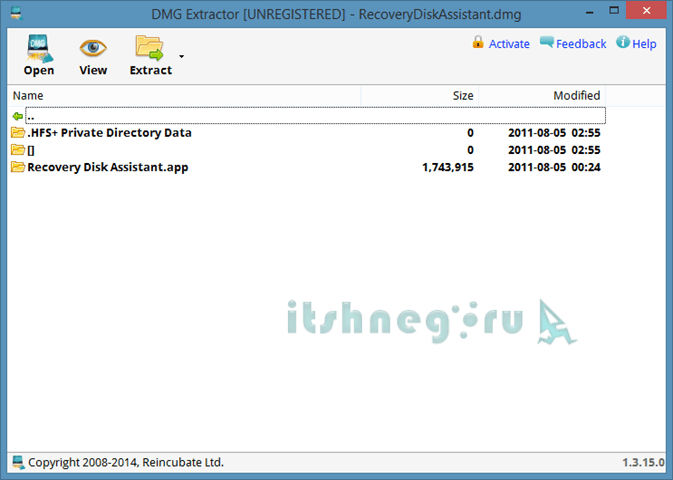Click the status bar DMG icon
This screenshot has height=480, width=673.
click(18, 462)
